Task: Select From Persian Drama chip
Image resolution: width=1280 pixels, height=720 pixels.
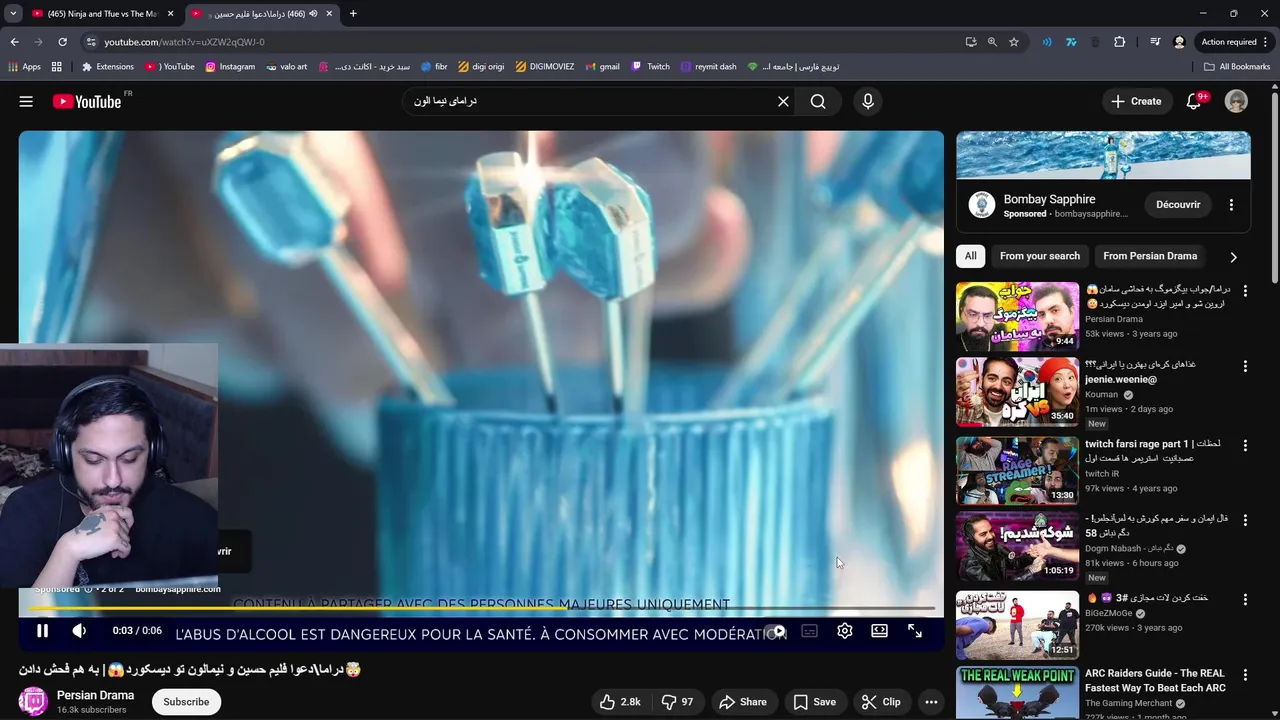Action: pyautogui.click(x=1150, y=256)
